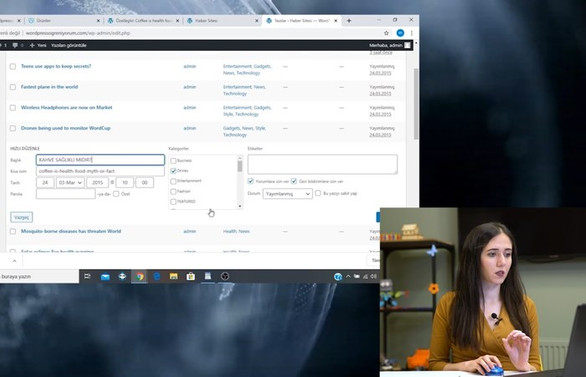Switch to the Özellikler Coffee tab
The height and width of the screenshot is (377, 586).
point(143,21)
